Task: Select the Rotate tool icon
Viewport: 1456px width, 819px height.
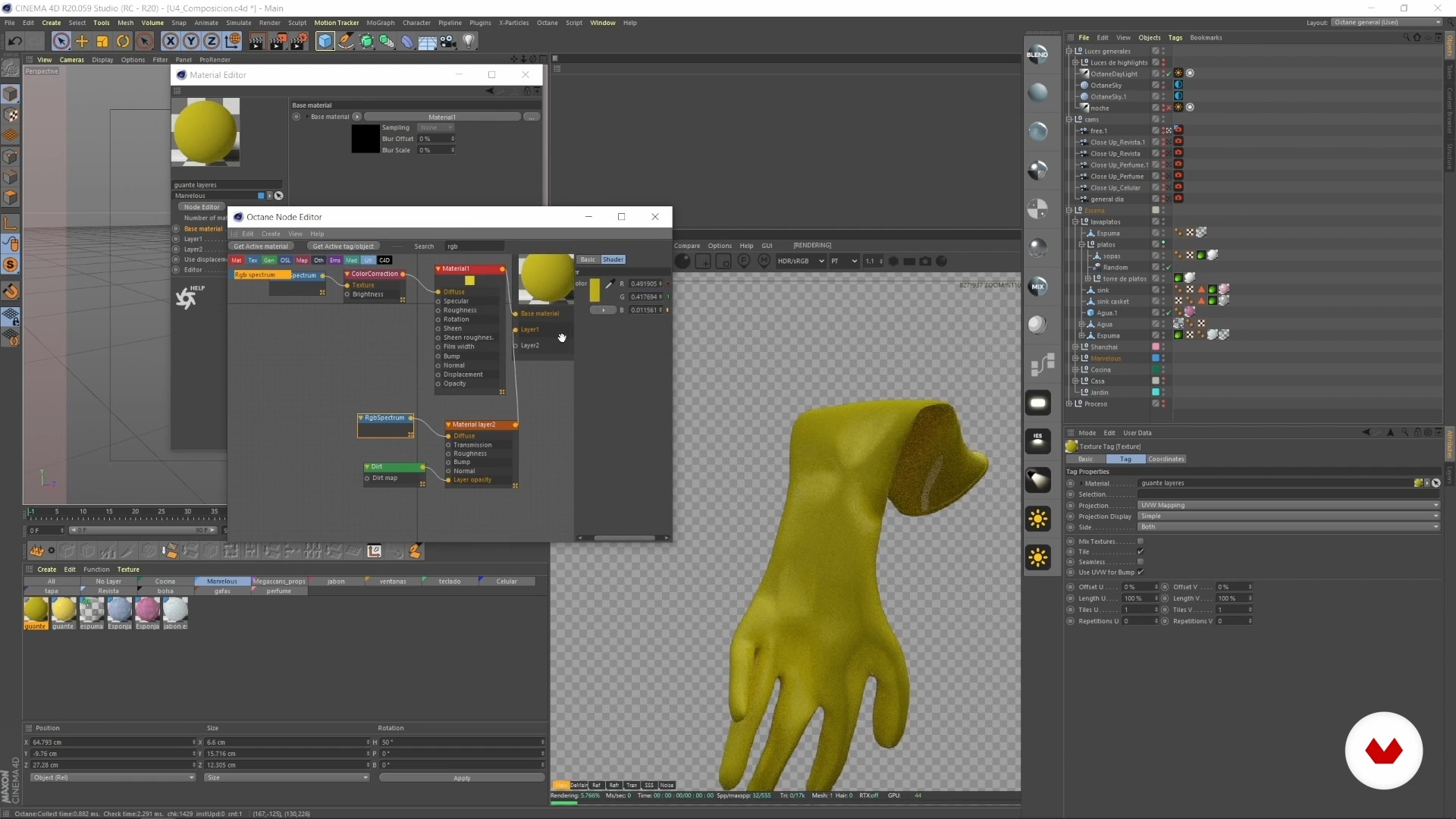Action: tap(123, 42)
